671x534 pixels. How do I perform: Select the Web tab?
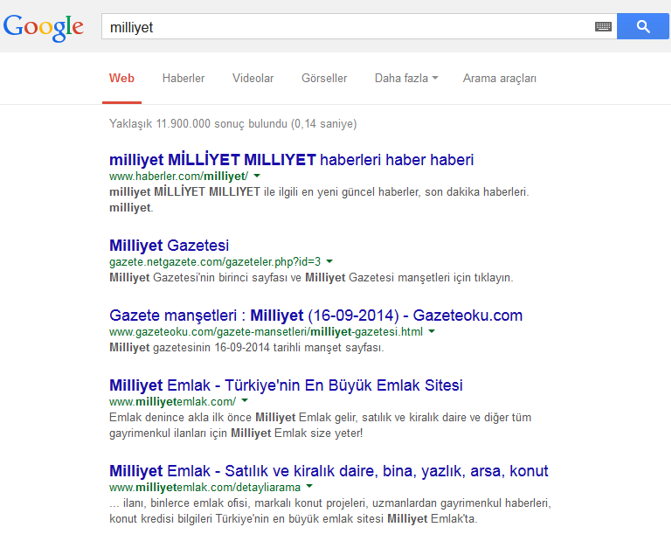(122, 78)
